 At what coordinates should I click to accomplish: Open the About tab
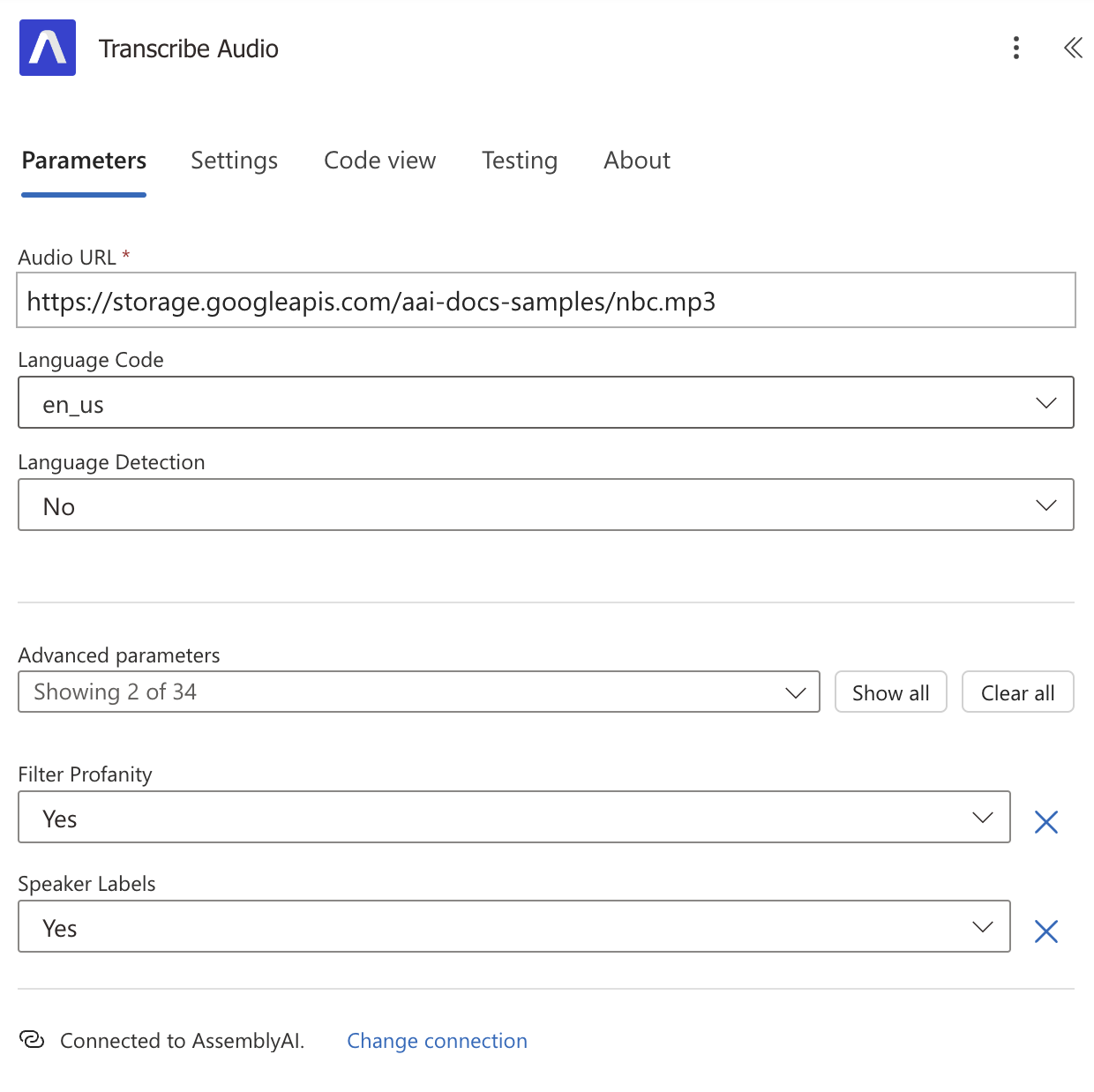click(636, 161)
